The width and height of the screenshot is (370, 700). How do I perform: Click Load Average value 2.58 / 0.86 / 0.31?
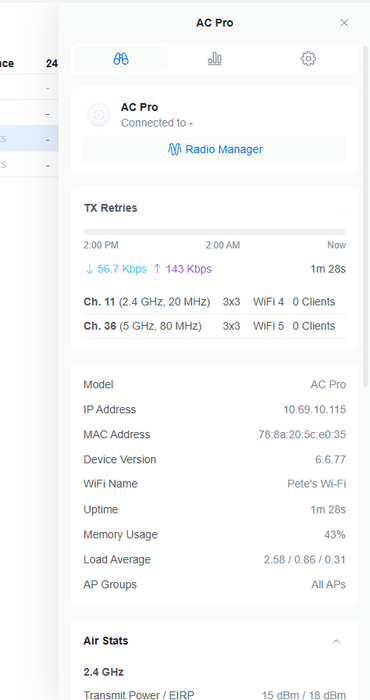pos(304,559)
